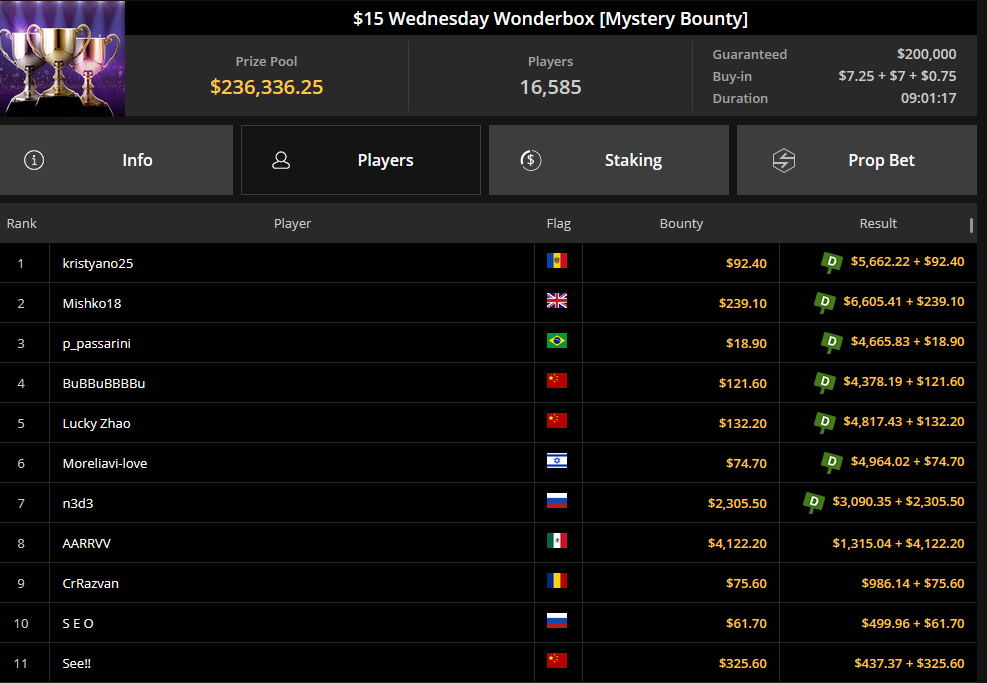The width and height of the screenshot is (987, 683).
Task: Select player BuBBuBBBBu
Action: pos(104,383)
